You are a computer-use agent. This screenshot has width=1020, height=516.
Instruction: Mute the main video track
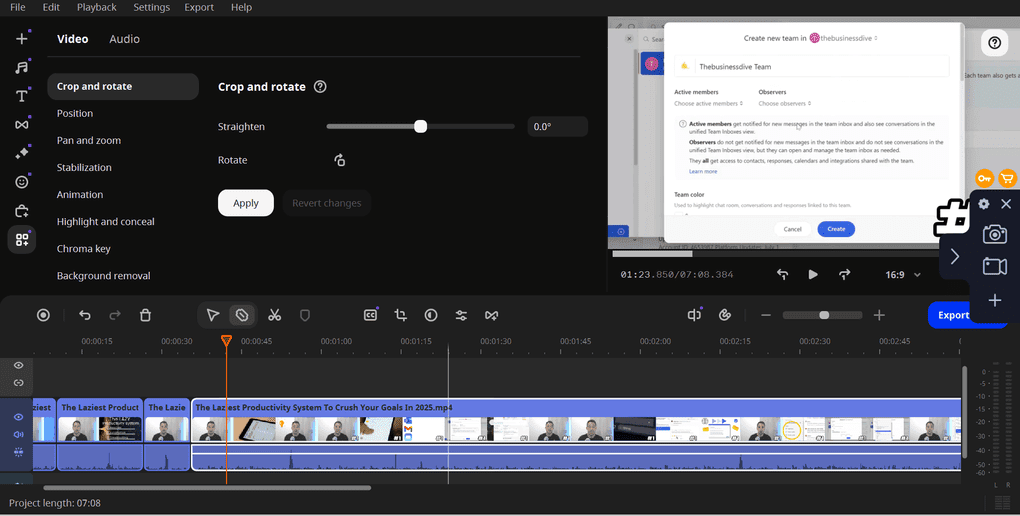point(18,434)
